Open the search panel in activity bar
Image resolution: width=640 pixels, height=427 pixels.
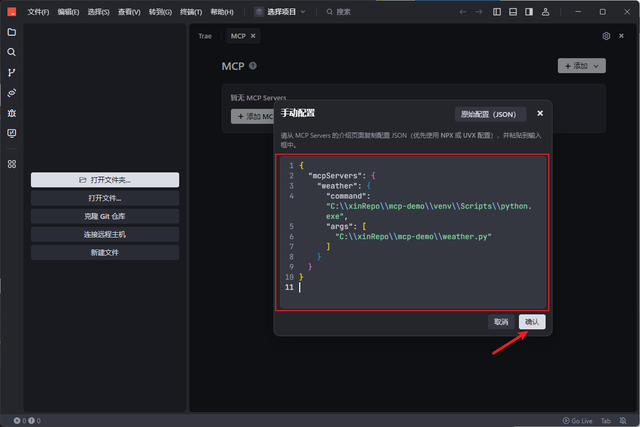12,52
